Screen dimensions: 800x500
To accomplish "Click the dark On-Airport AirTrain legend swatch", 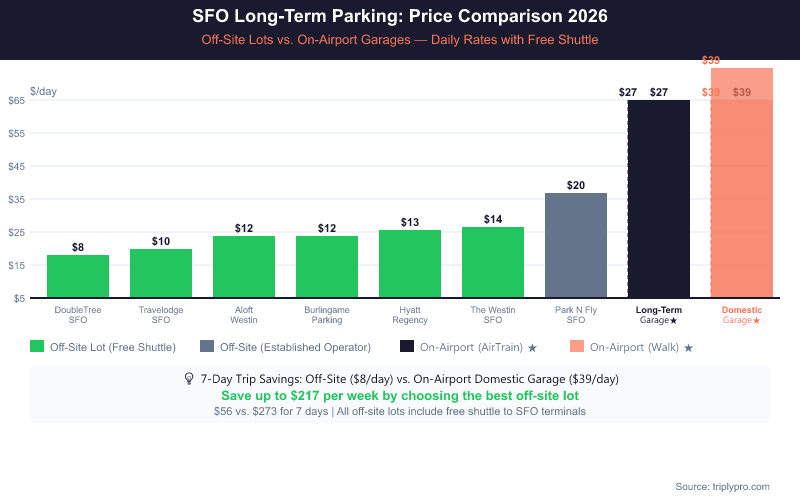I will click(x=407, y=347).
